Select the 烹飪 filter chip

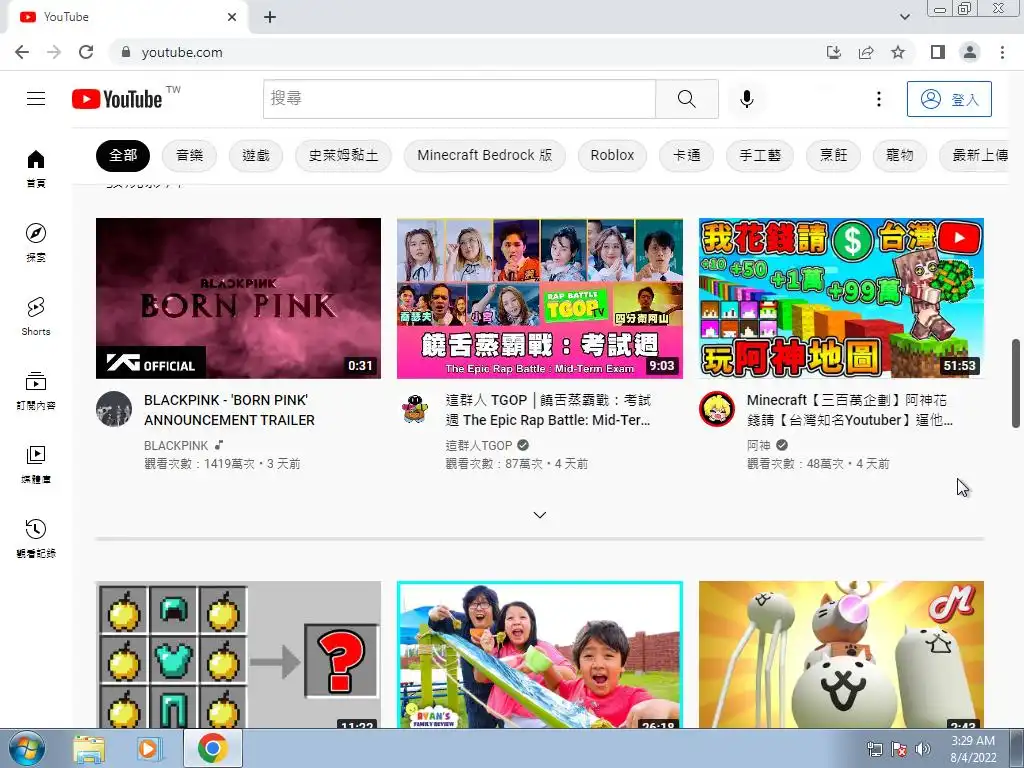833,155
